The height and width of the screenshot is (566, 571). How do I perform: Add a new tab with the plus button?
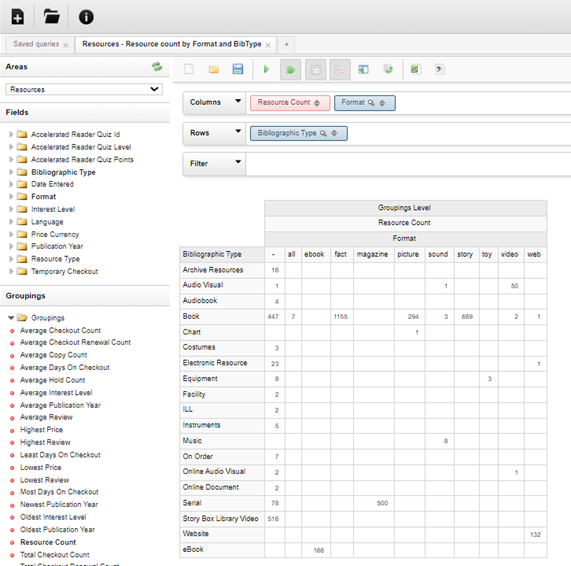[x=287, y=44]
